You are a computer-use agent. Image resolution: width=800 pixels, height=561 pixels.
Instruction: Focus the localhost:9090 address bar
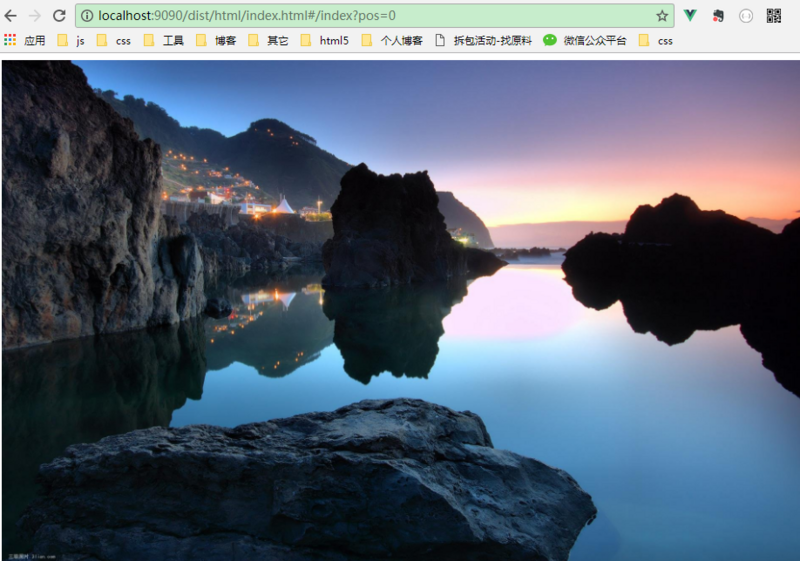pyautogui.click(x=374, y=16)
